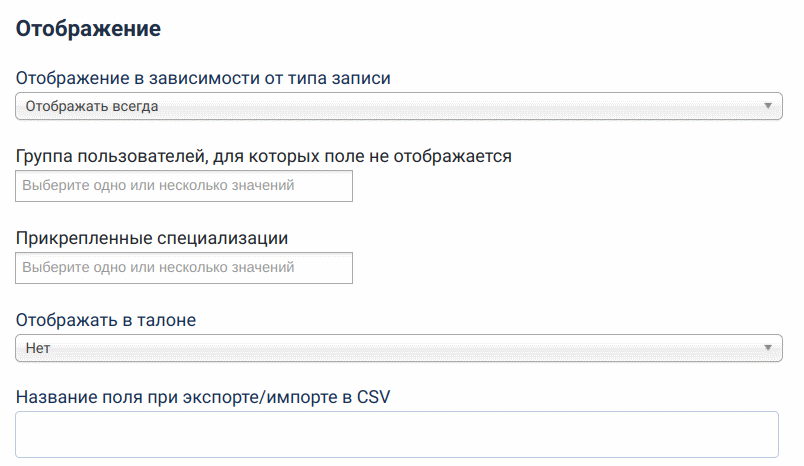Select the 'Отображать всегда' value text

pos(92,106)
